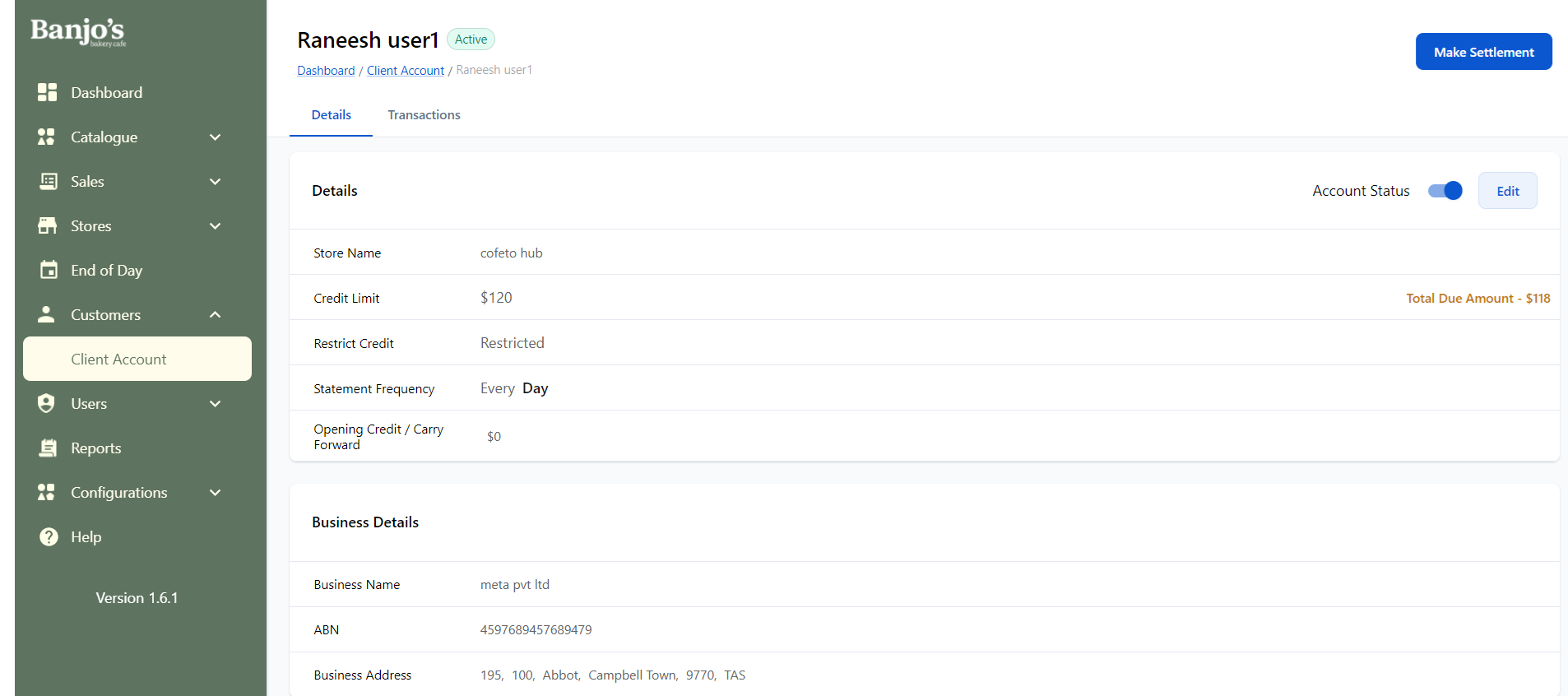The width and height of the screenshot is (1568, 696).
Task: Click the End of Day calendar icon
Action: [49, 270]
